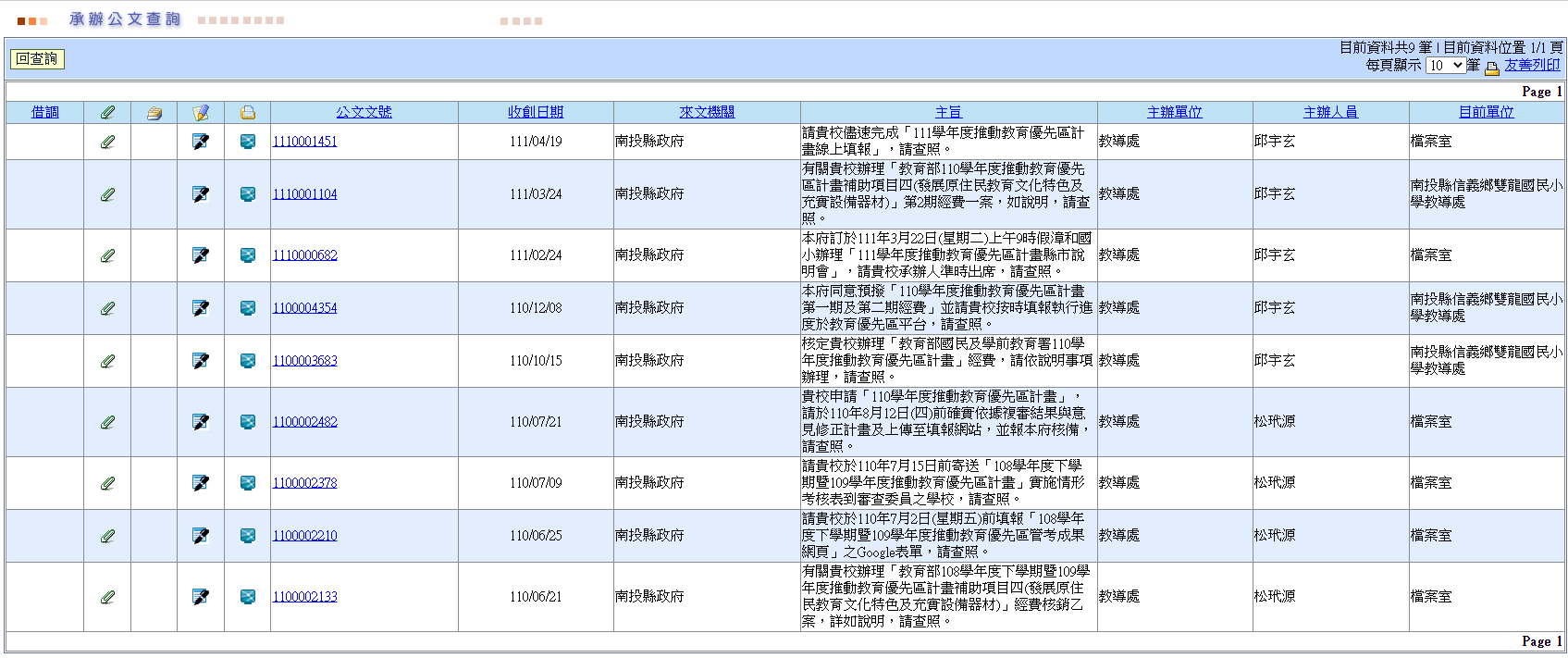Viewport: 1568px width, 658px height.
Task: Open attachment paperclip for document 1100002482
Action: click(x=107, y=422)
